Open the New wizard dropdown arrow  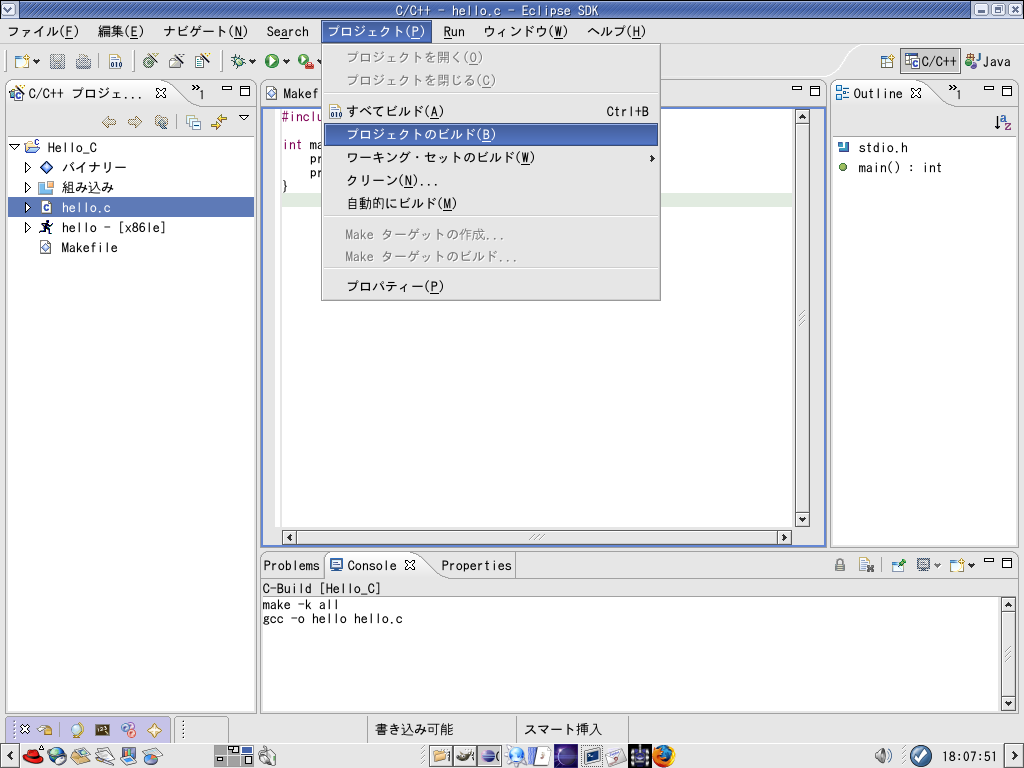[x=37, y=62]
